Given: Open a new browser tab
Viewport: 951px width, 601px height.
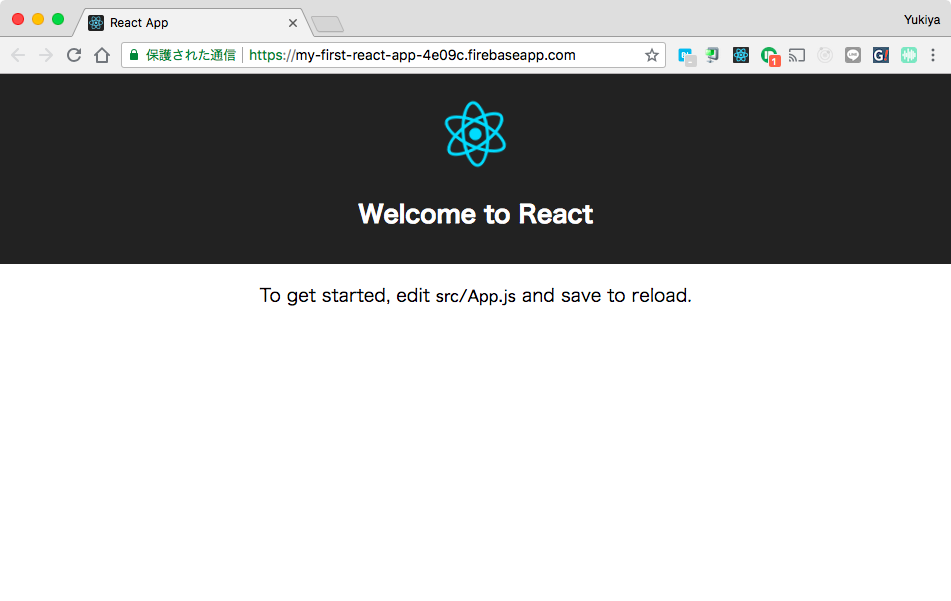Looking at the screenshot, I should click(x=328, y=24).
